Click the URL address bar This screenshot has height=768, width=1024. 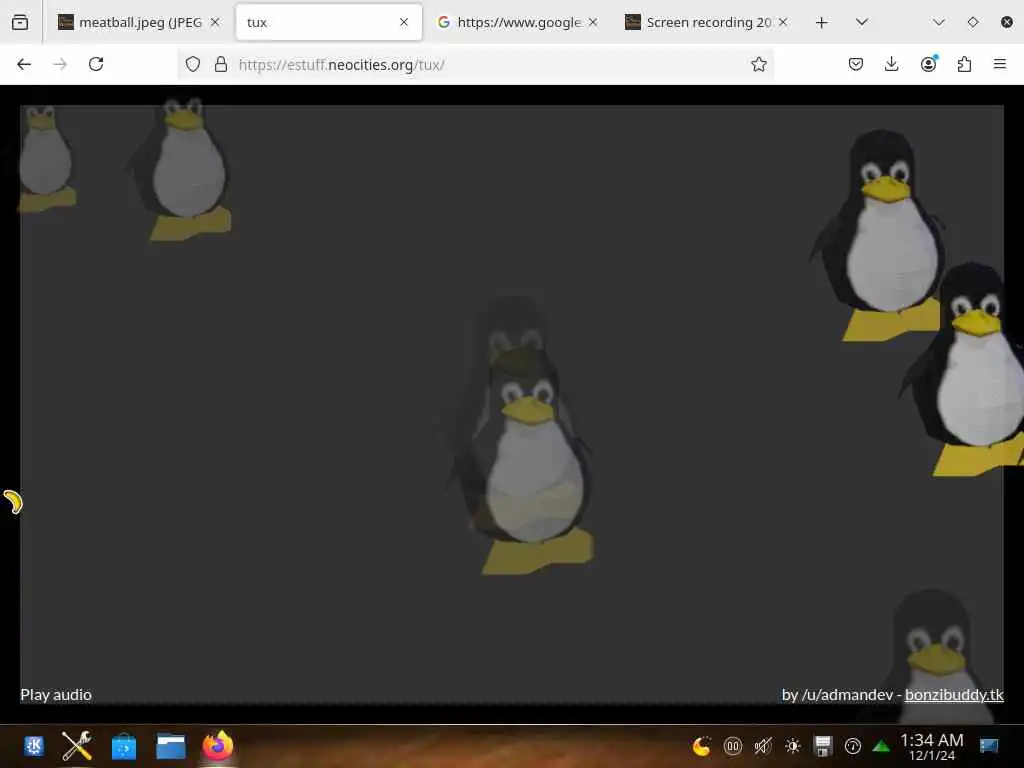477,64
